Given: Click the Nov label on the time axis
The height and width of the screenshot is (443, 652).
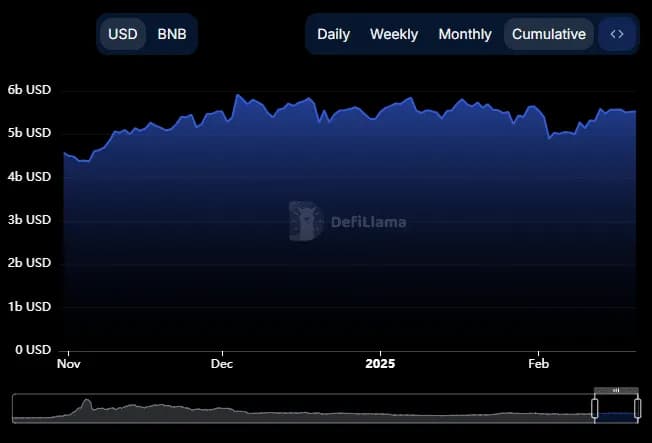Looking at the screenshot, I should tap(68, 364).
